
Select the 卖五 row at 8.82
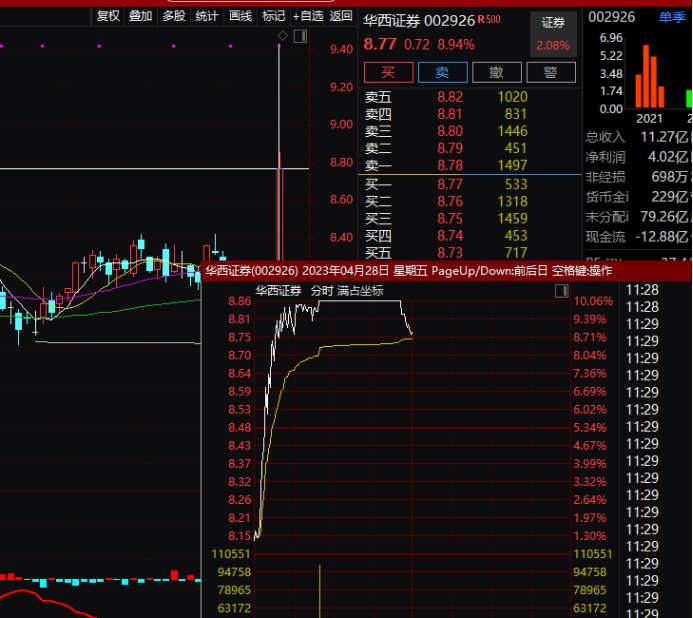(446, 97)
